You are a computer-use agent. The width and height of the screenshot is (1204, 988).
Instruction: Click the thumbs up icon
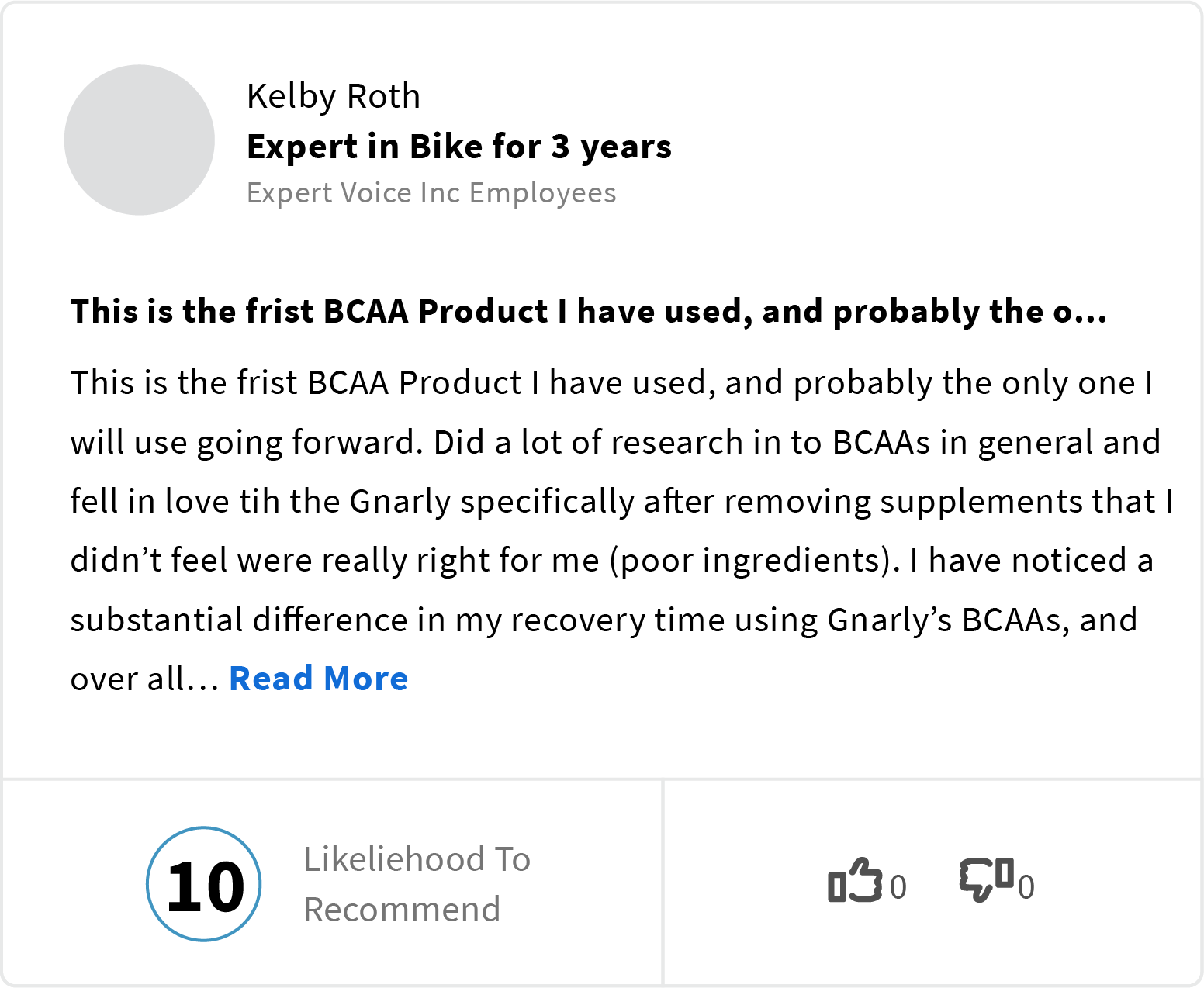pos(855,882)
